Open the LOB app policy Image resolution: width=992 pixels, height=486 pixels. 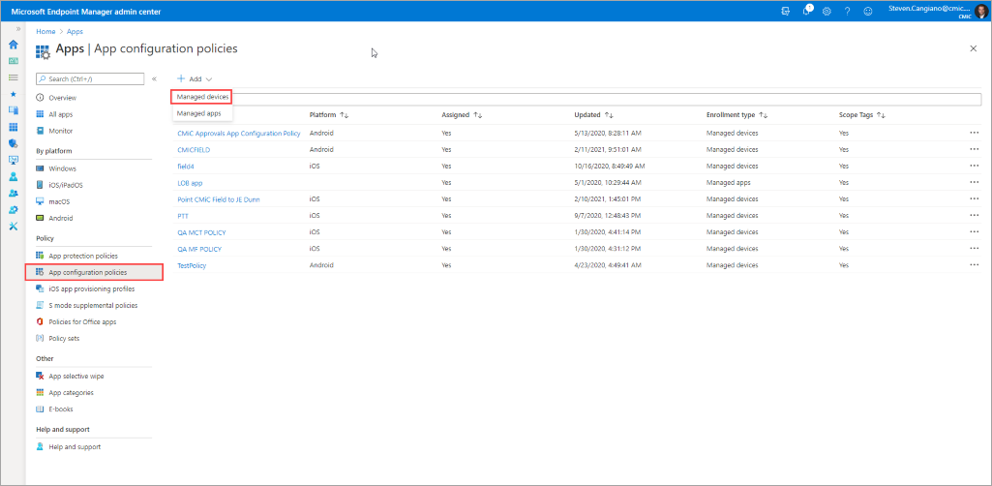click(x=190, y=183)
